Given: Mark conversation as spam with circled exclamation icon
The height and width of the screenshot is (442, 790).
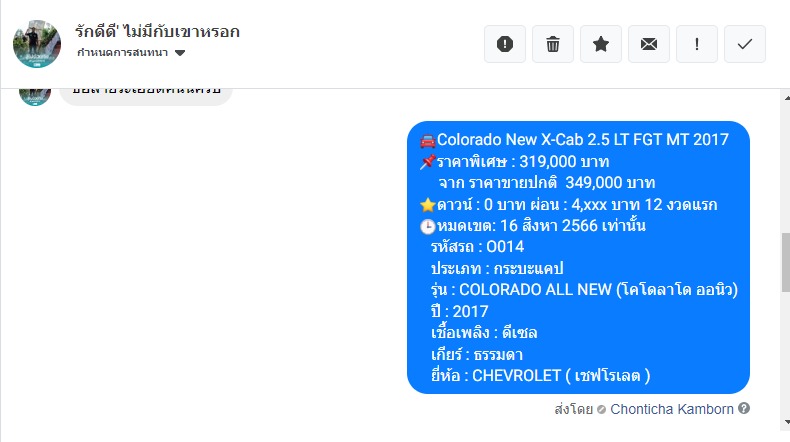Looking at the screenshot, I should click(x=504, y=44).
